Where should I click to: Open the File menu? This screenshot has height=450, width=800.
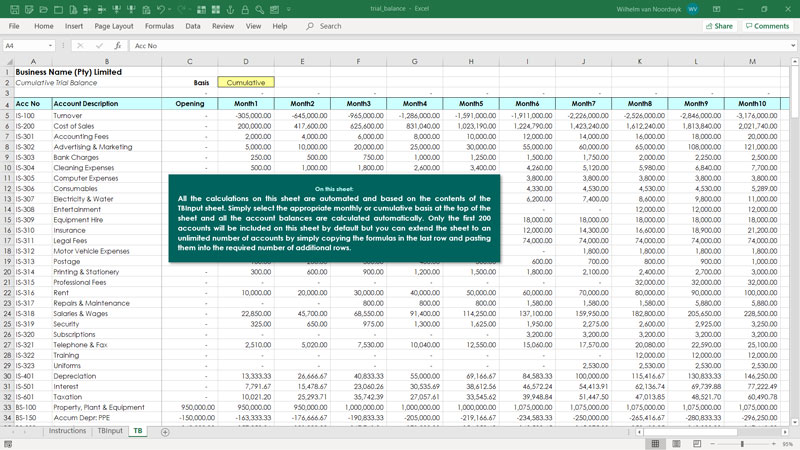[14, 26]
